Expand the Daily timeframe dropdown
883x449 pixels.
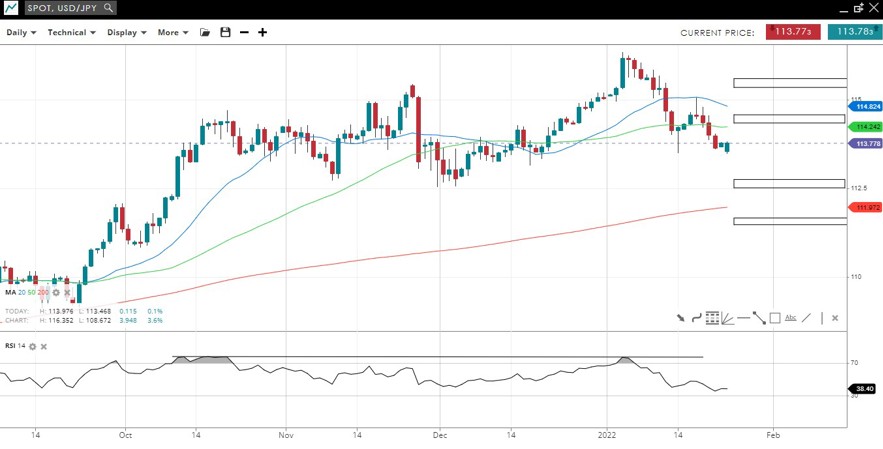click(21, 32)
